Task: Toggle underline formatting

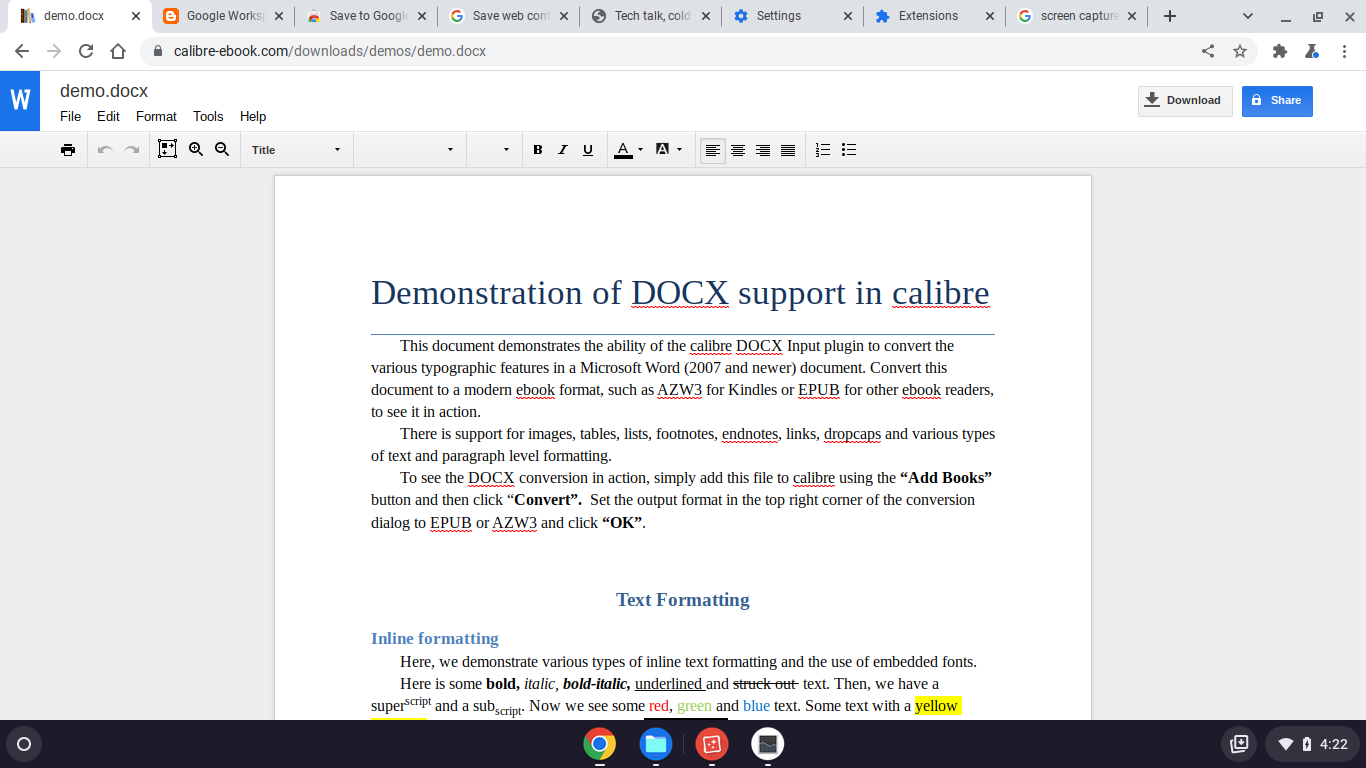Action: [x=587, y=149]
